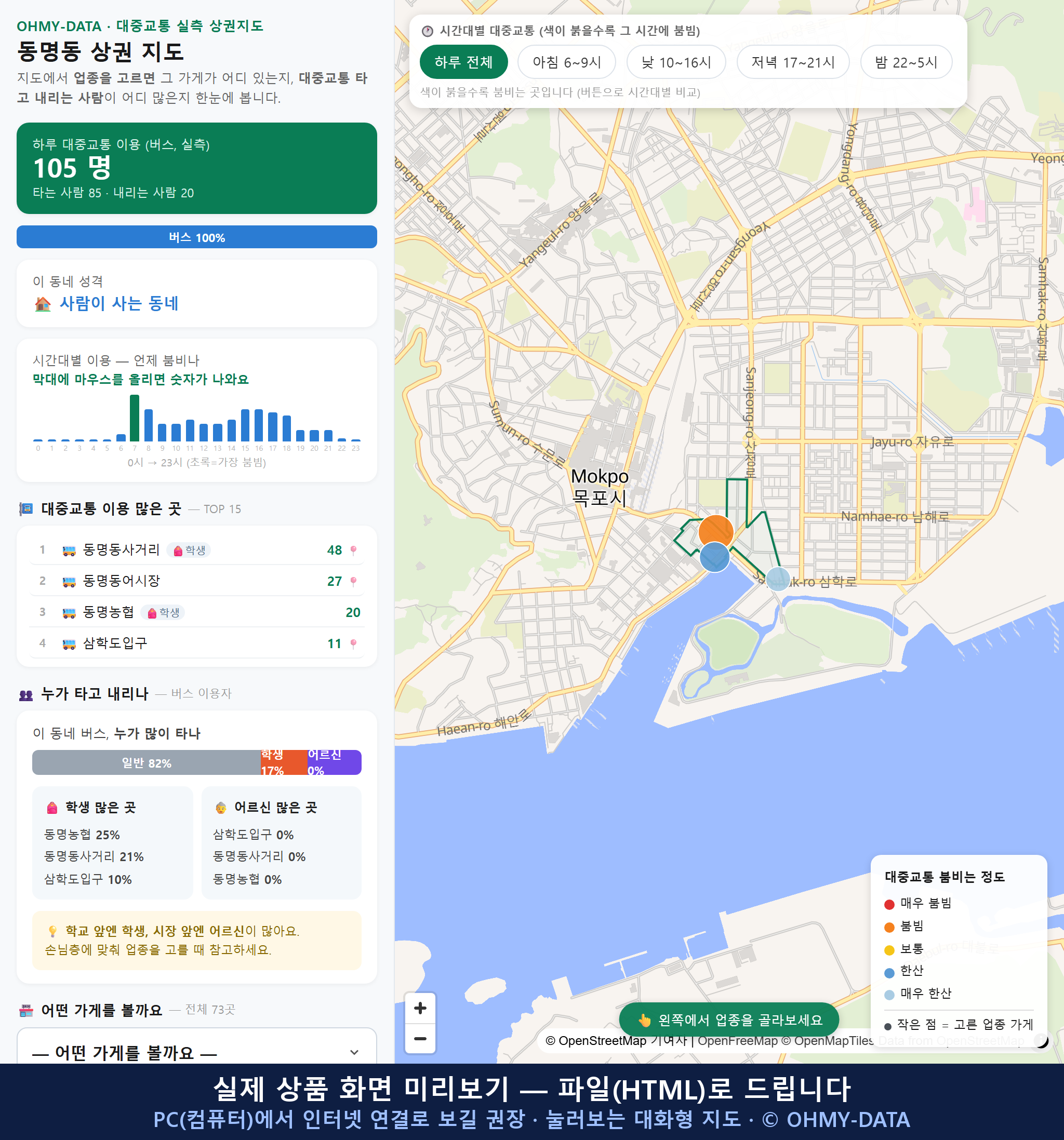Click the count 48 in 동명동사거리 row

click(335, 551)
